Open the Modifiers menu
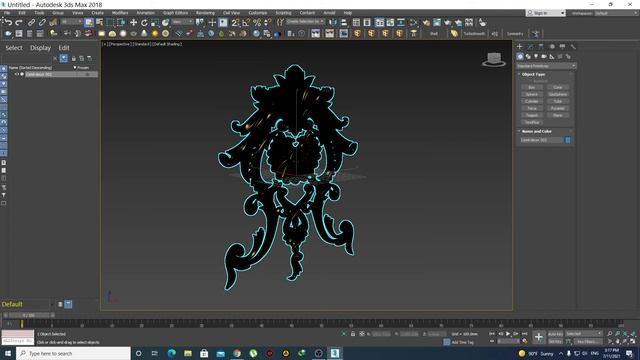 tap(120, 13)
